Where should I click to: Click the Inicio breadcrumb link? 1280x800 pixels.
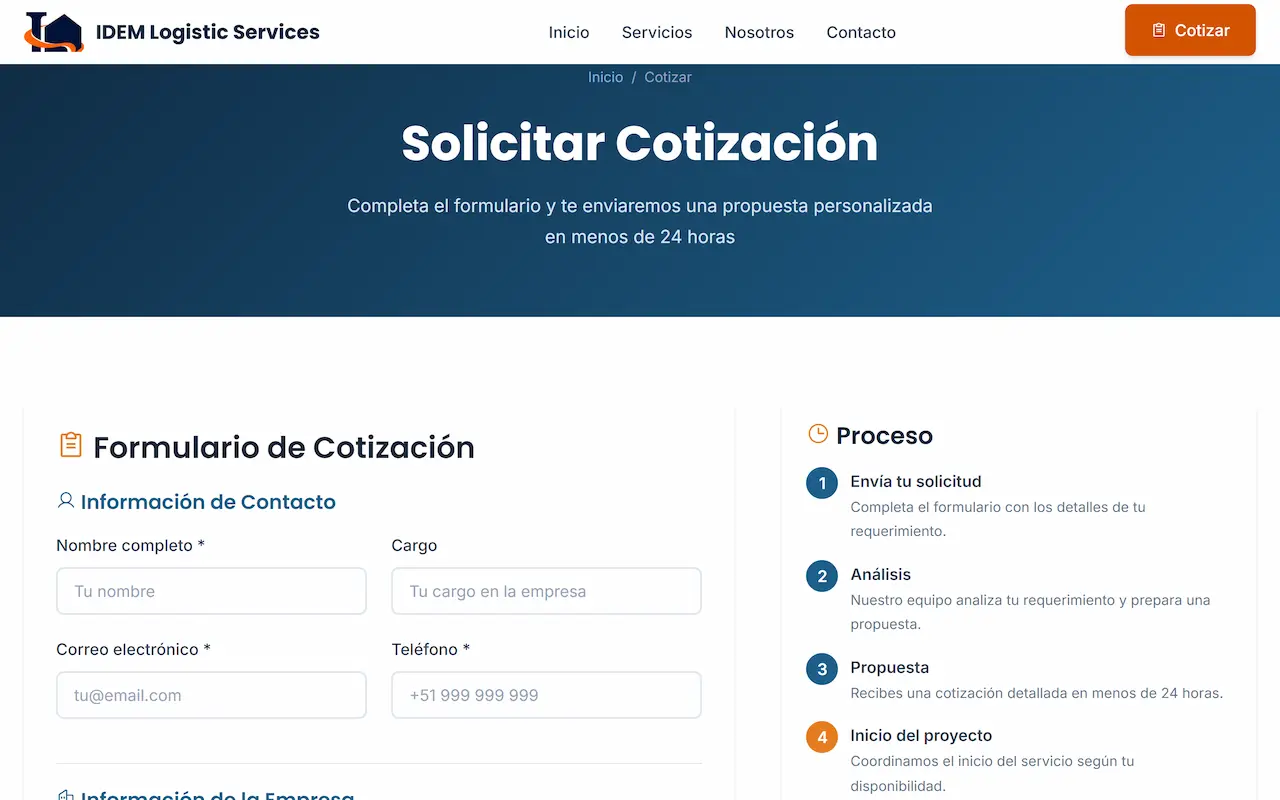(605, 77)
